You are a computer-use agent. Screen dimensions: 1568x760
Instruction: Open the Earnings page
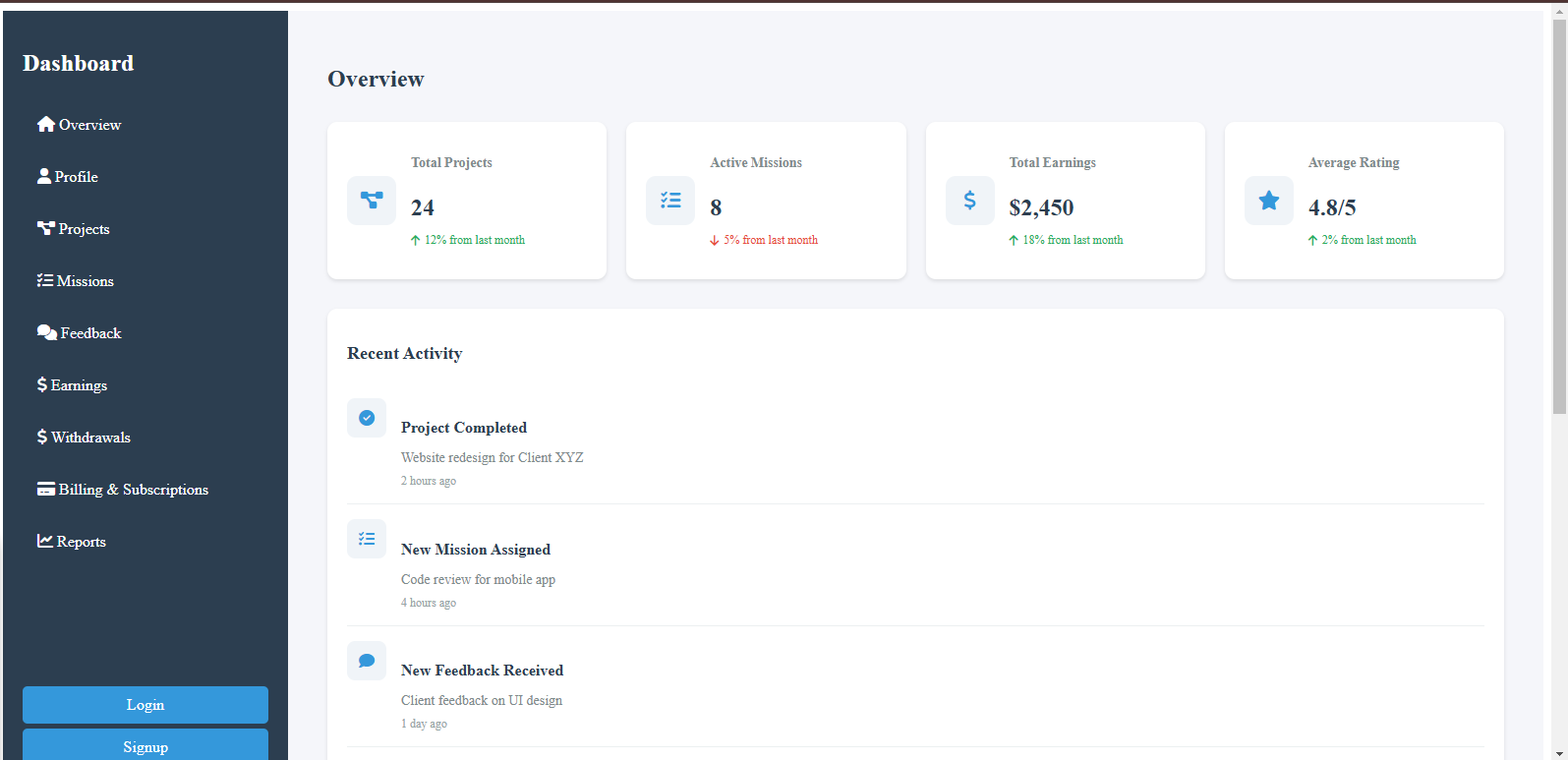145,385
